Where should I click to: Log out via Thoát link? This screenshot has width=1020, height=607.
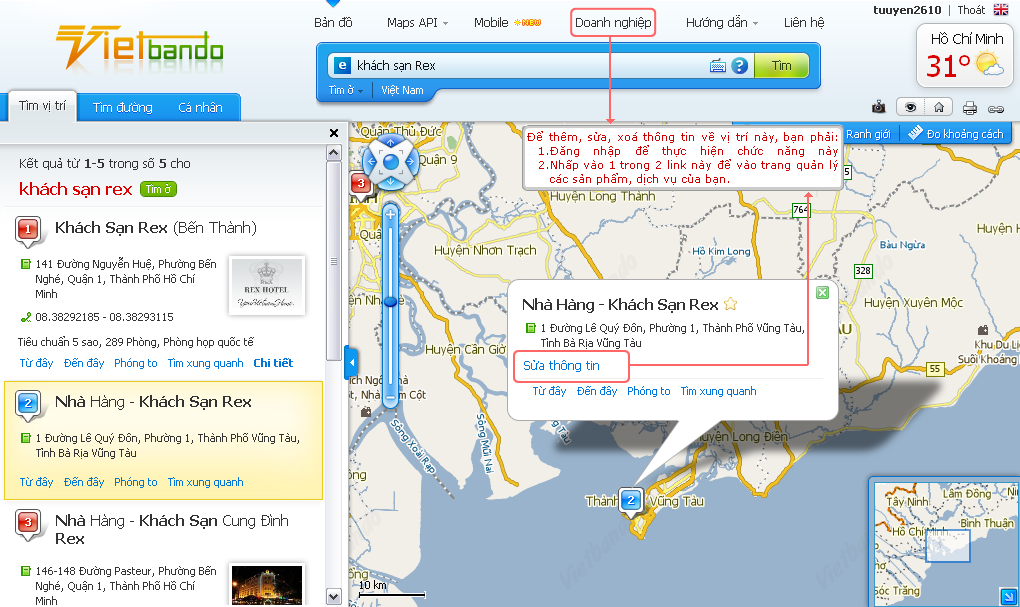coord(971,10)
